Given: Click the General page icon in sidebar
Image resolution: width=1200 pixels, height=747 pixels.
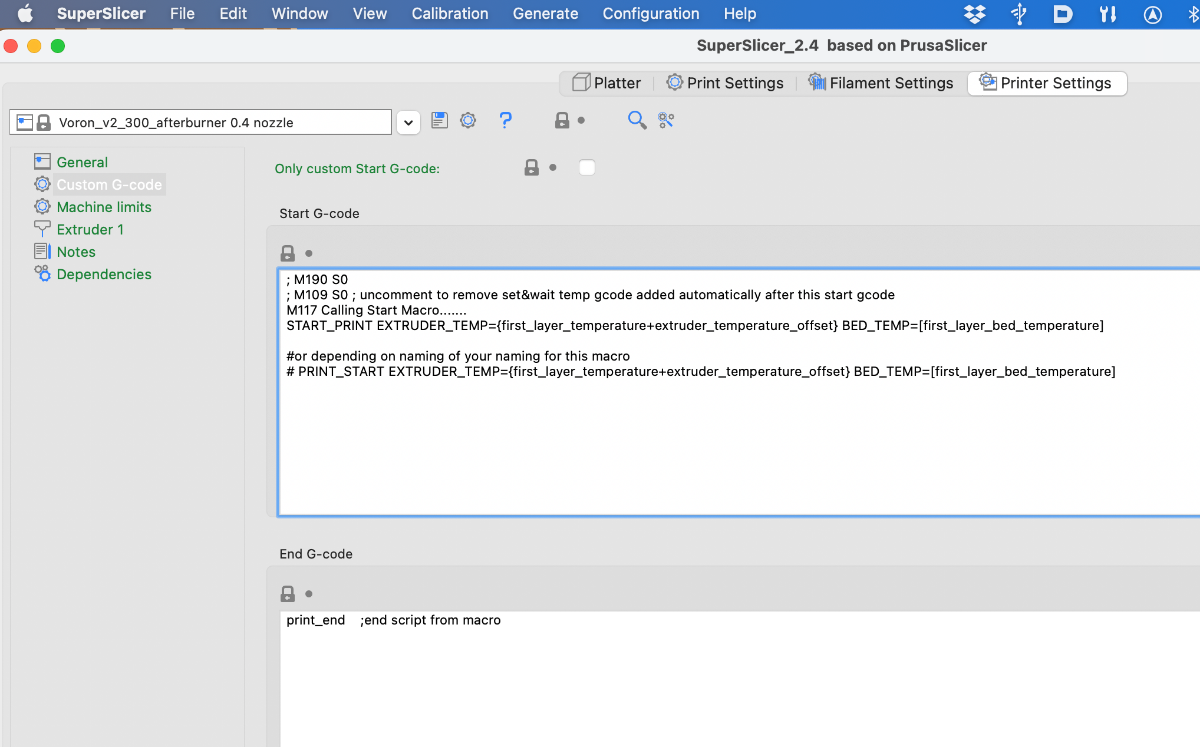Looking at the screenshot, I should click(x=42, y=162).
